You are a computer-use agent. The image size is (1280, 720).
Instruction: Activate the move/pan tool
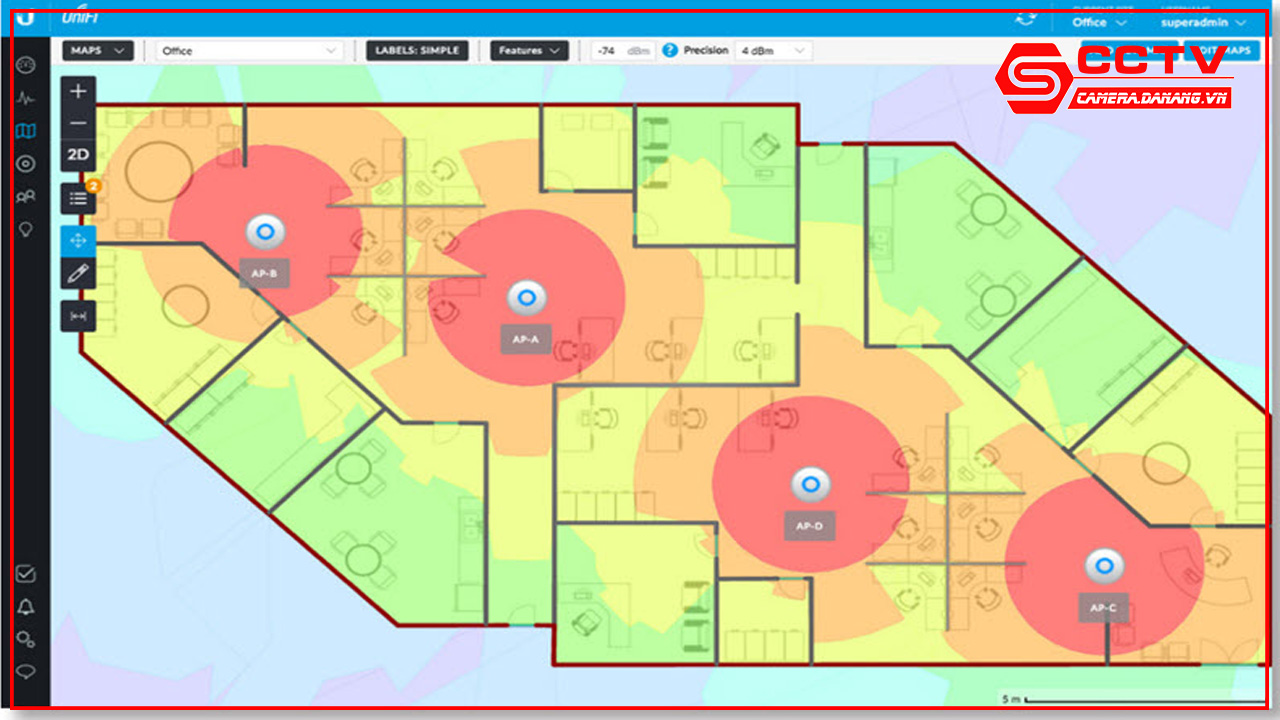click(x=79, y=241)
